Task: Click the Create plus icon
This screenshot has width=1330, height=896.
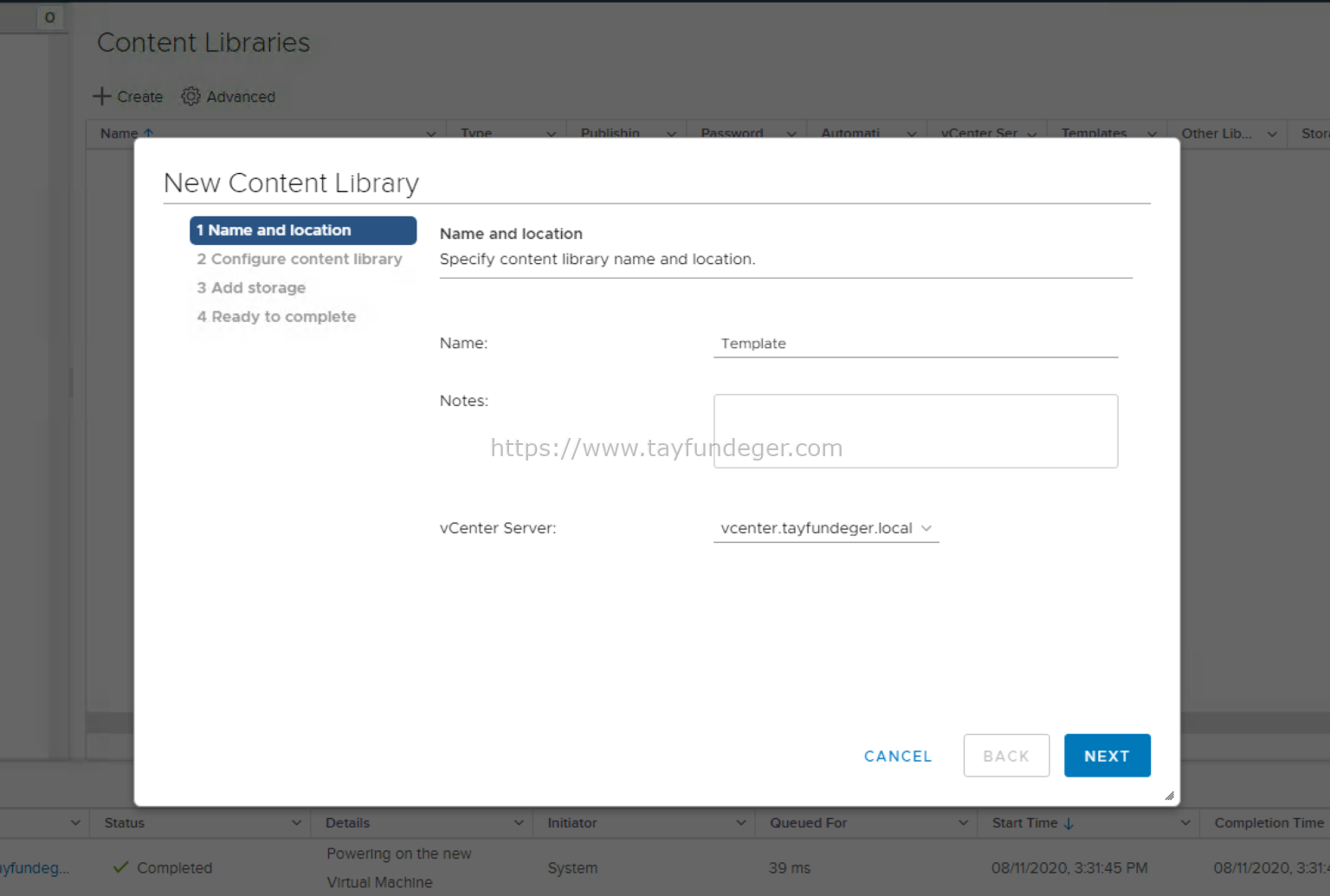Action: click(102, 96)
